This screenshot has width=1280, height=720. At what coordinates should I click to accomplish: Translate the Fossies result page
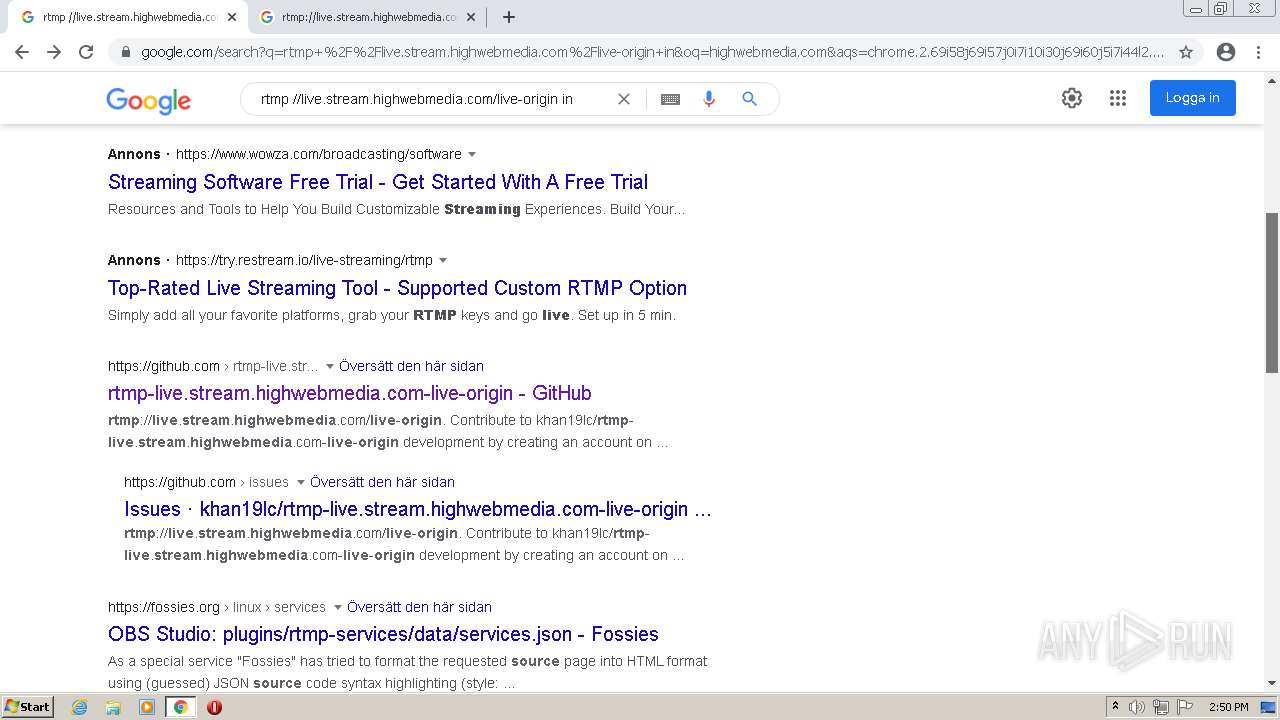[419, 607]
